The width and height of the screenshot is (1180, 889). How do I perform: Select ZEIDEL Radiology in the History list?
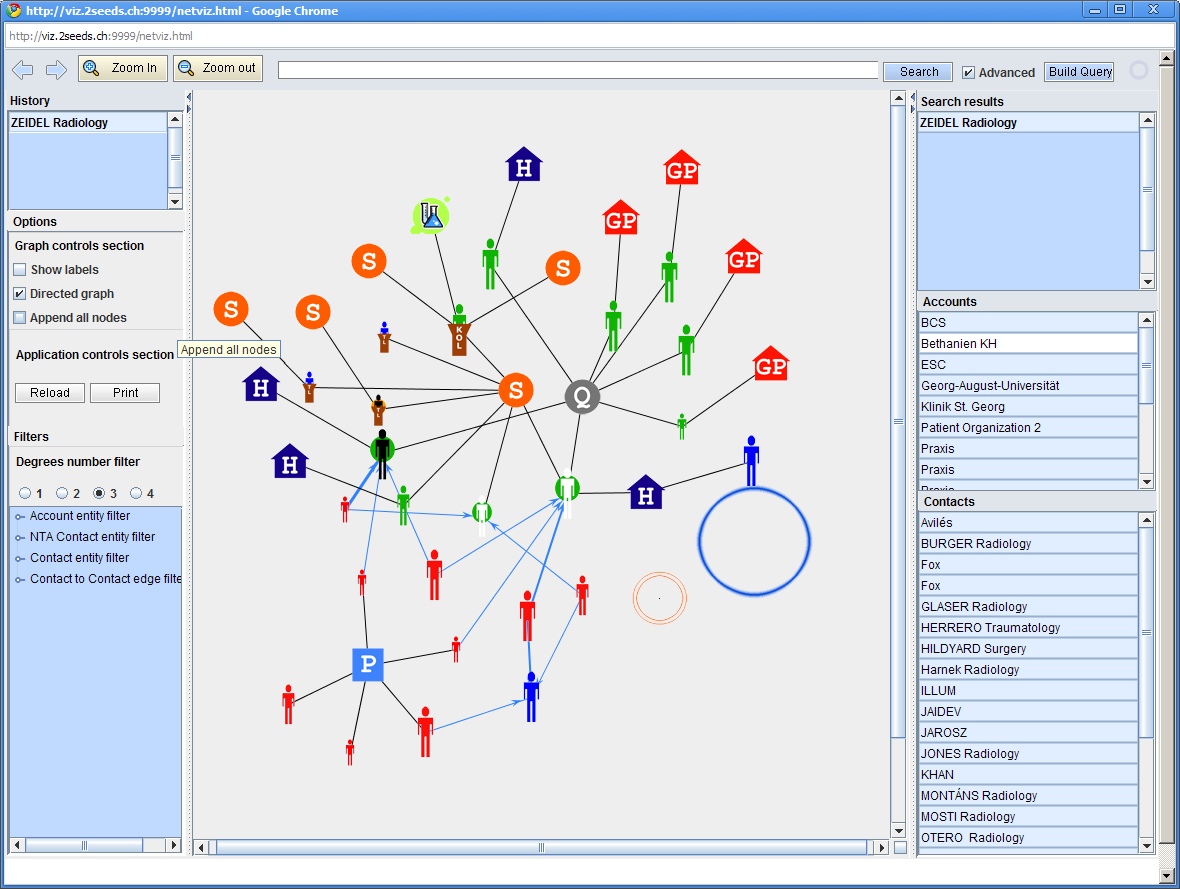click(x=87, y=123)
